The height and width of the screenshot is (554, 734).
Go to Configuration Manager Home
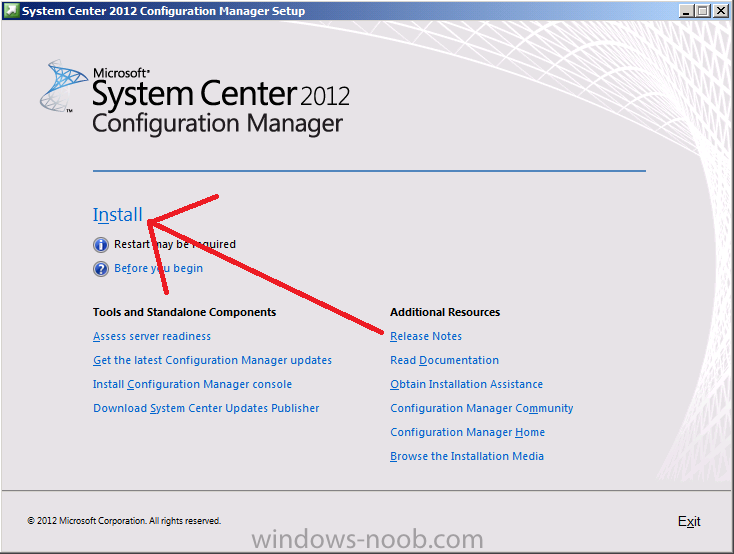pos(467,432)
